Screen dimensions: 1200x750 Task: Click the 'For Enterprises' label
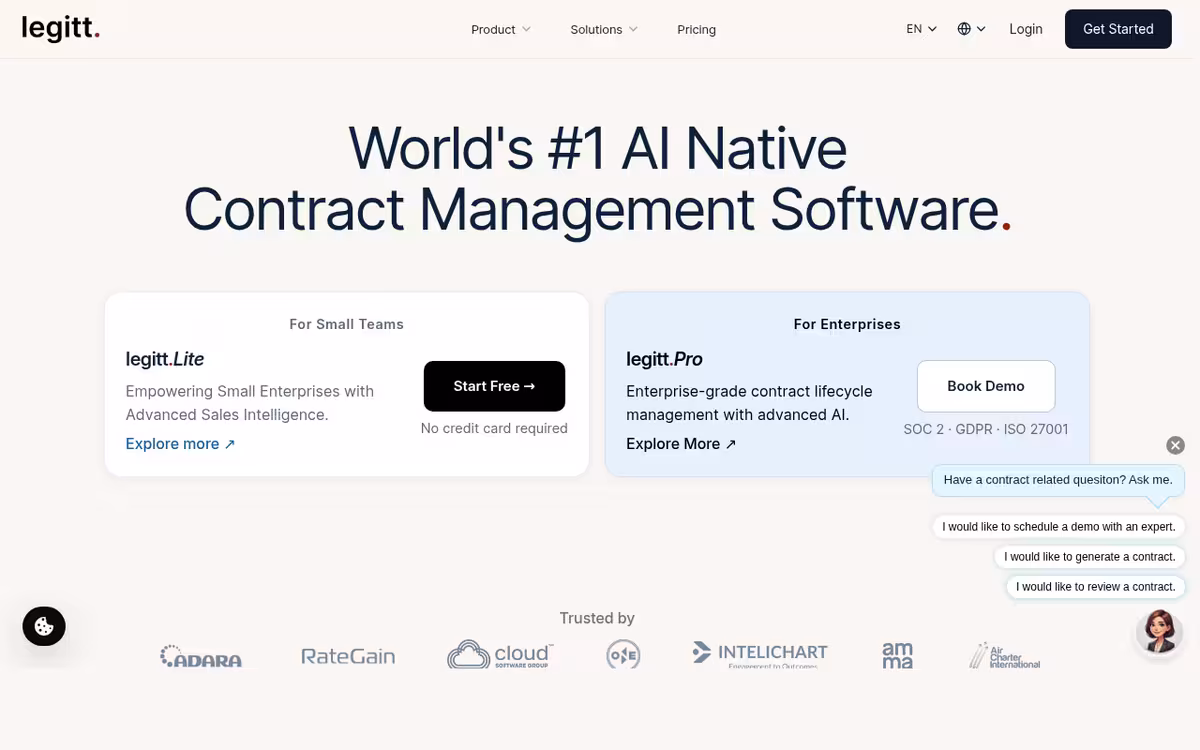point(847,324)
